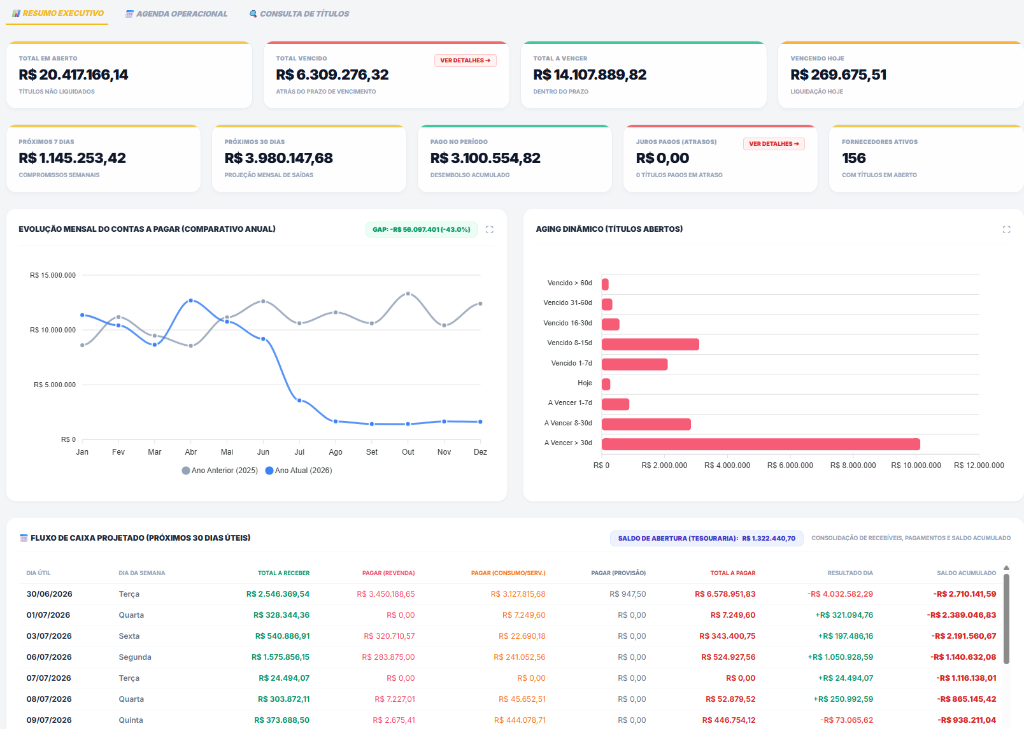1024x729 pixels.
Task: Click saldo acumulado -R$ 865.145,42
Action: click(x=967, y=699)
